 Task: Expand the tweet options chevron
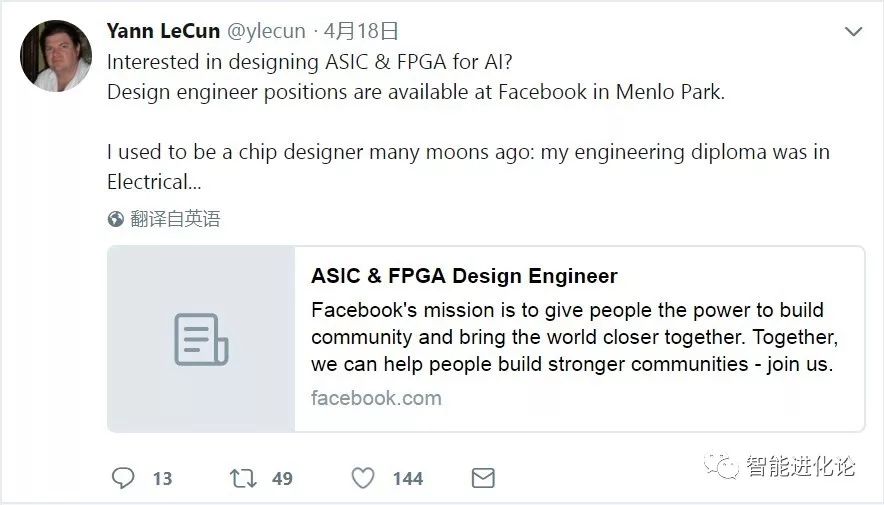pyautogui.click(x=853, y=32)
